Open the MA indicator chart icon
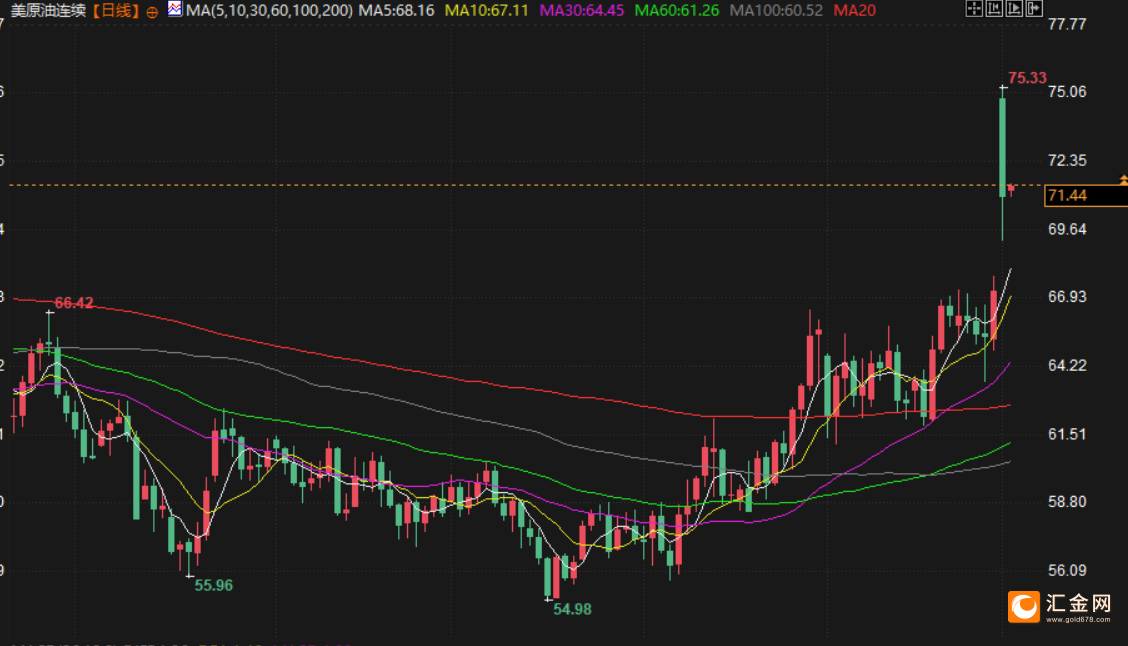Viewport: 1128px width, 646px height. click(x=175, y=9)
